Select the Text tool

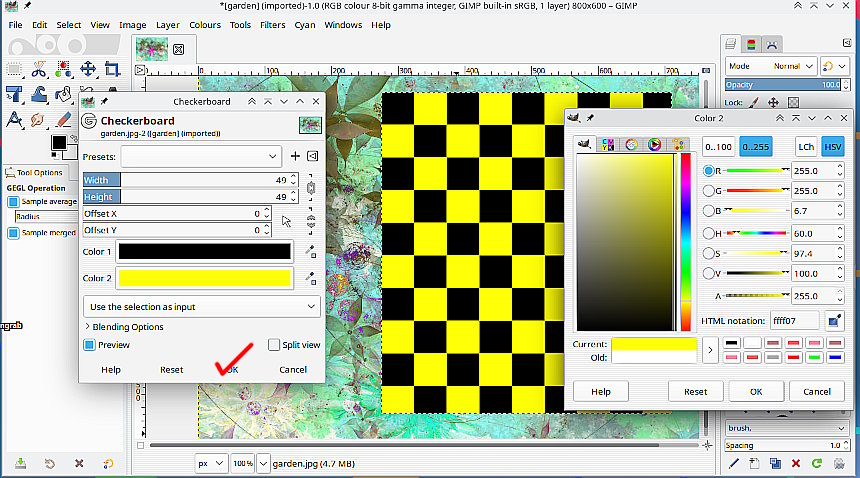[14, 119]
